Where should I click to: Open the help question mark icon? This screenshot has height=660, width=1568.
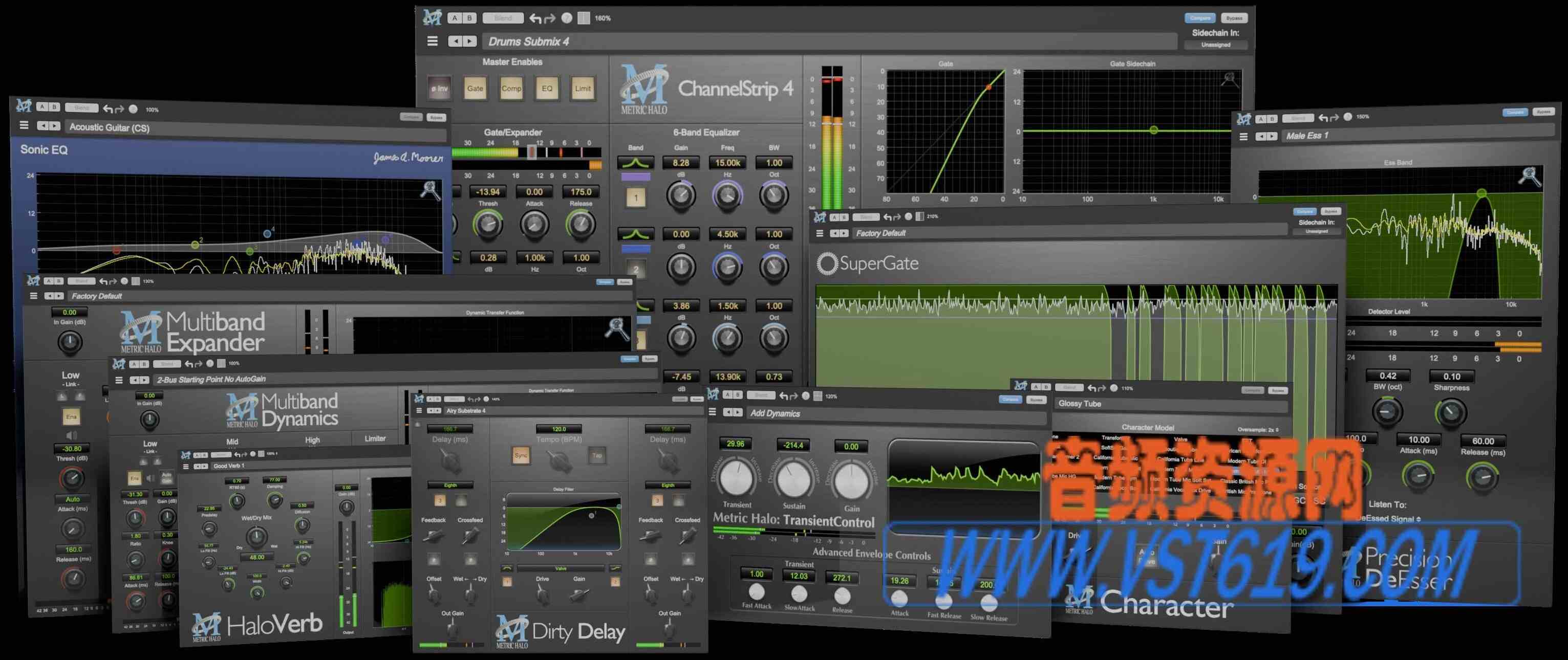pos(569,17)
